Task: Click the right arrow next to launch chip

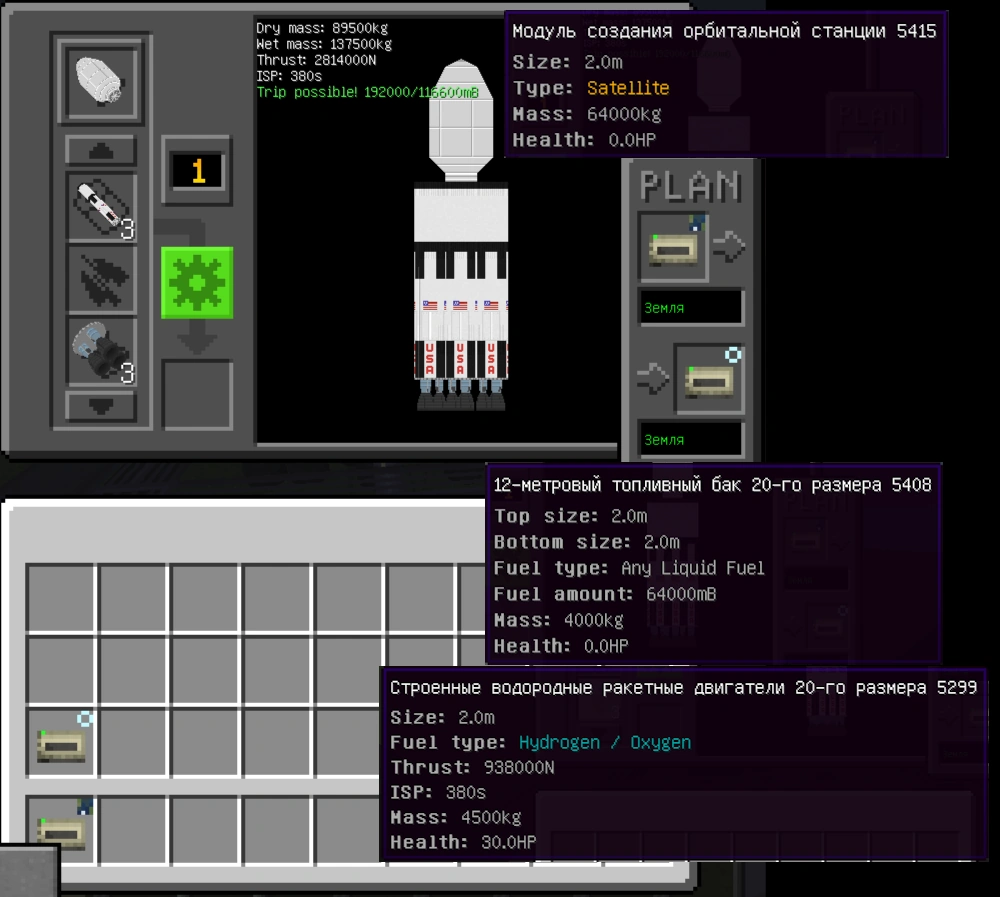Action: pos(729,247)
